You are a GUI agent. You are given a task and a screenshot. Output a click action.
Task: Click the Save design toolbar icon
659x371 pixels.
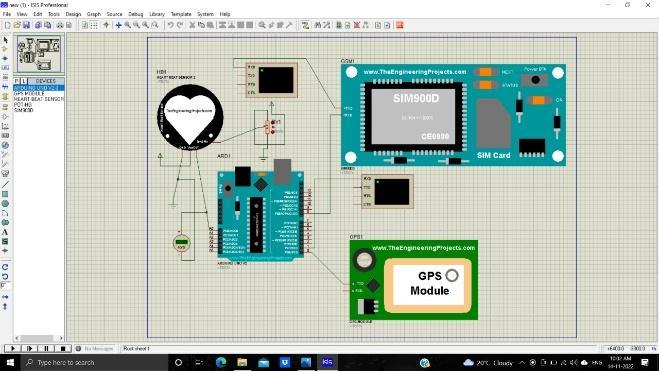click(x=26, y=25)
